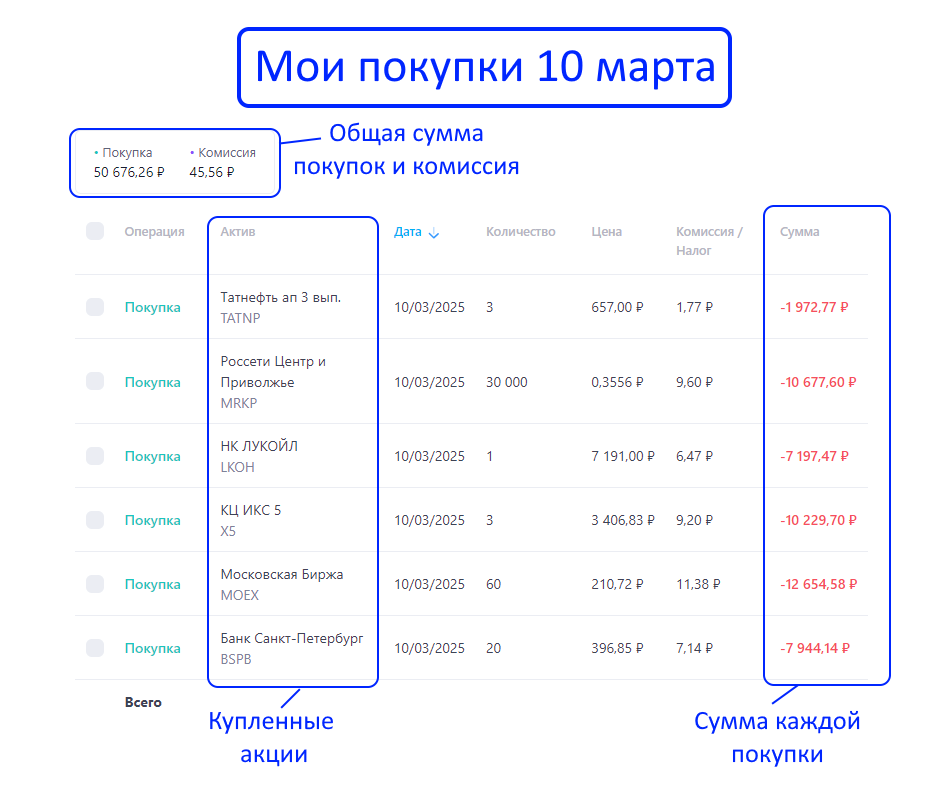This screenshot has width=943, height=801.
Task: Click the price 657,00 ₽
Action: 617,307
